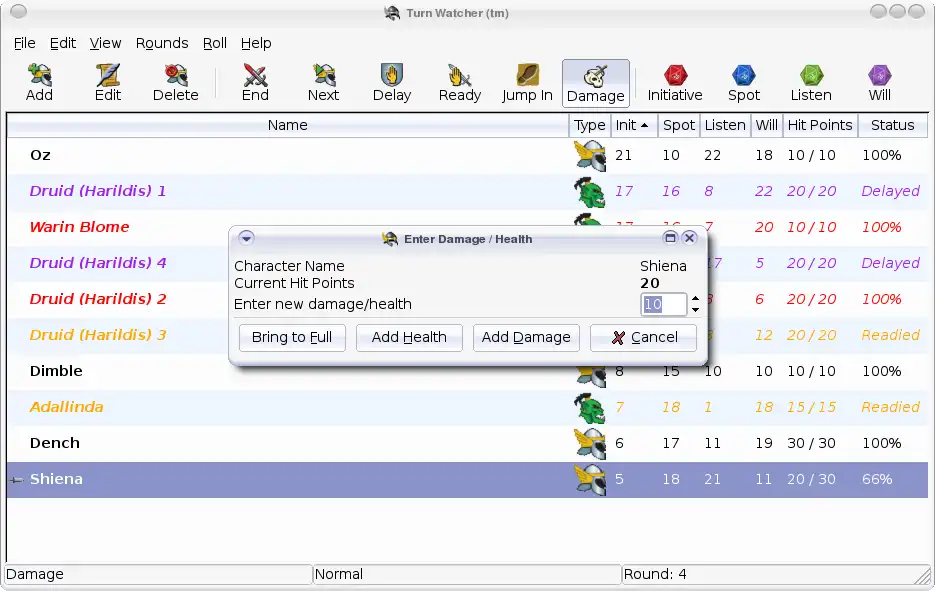Image resolution: width=935 pixels, height=592 pixels.
Task: Select the Oz row name
Action: click(40, 156)
